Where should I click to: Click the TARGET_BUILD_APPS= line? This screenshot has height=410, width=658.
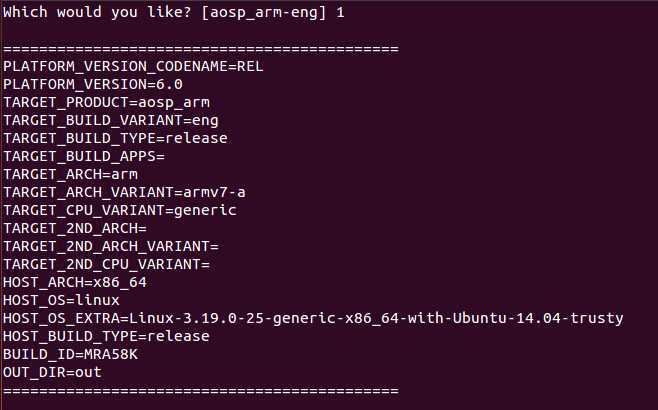tap(84, 156)
